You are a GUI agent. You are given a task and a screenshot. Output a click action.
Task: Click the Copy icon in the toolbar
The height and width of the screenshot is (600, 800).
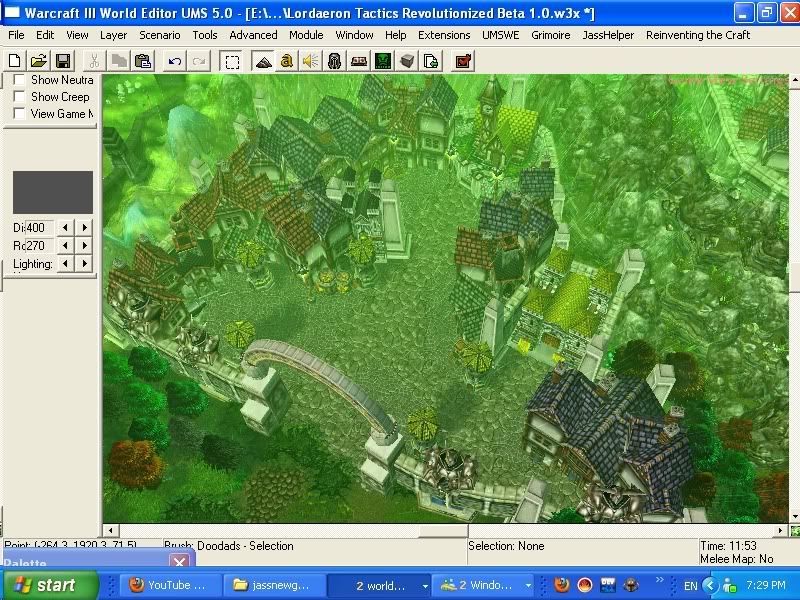point(118,61)
